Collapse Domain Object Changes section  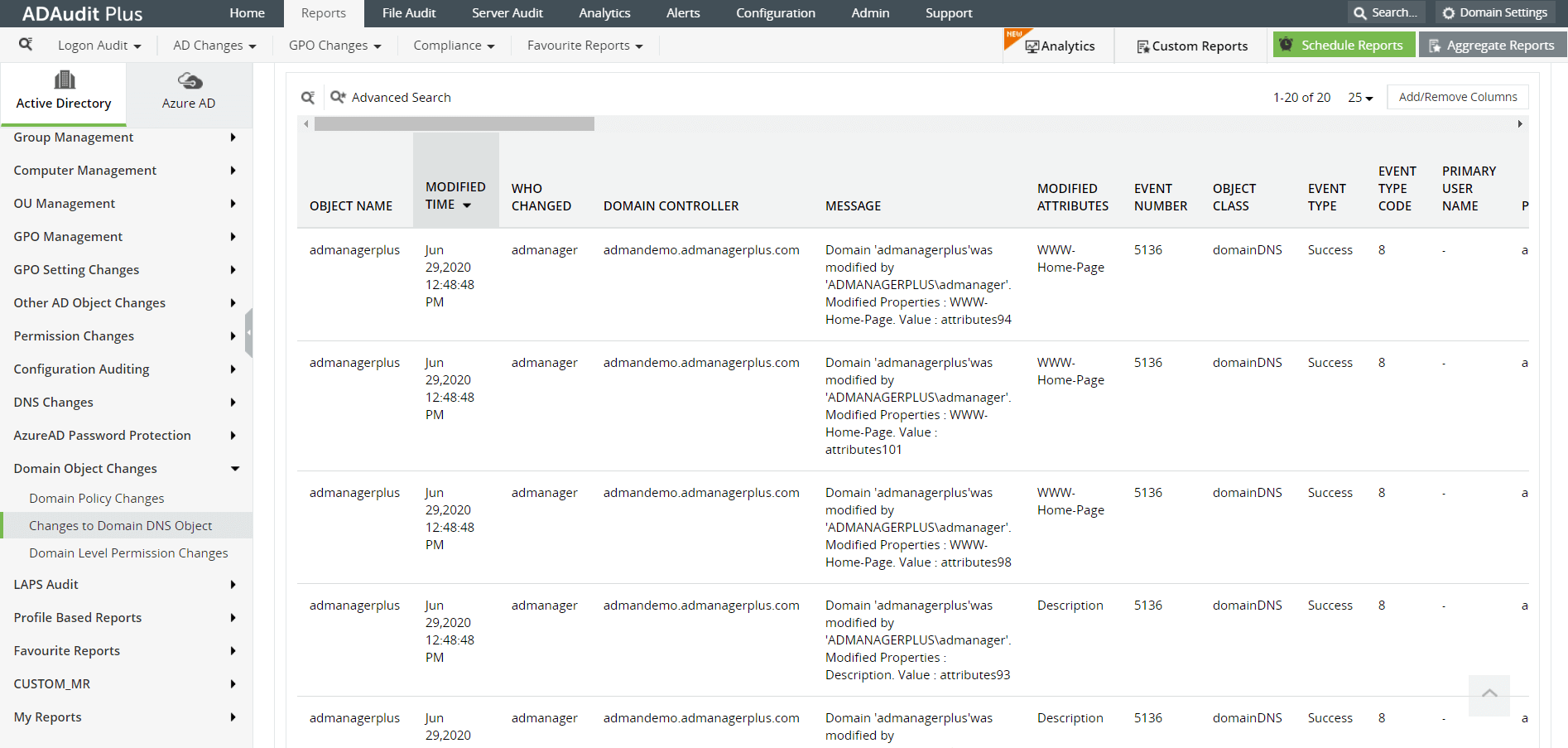(x=235, y=469)
